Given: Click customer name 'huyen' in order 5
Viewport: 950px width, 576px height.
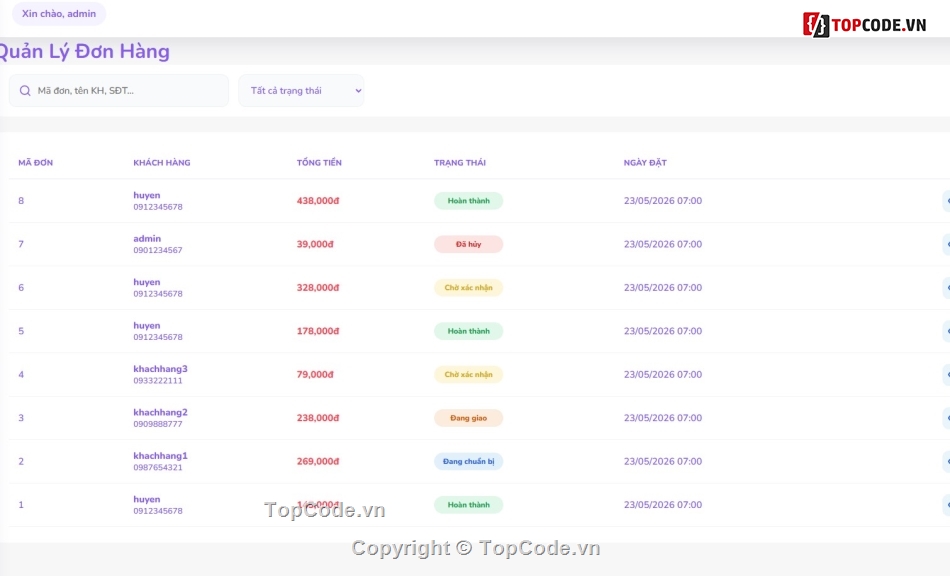Looking at the screenshot, I should 147,325.
